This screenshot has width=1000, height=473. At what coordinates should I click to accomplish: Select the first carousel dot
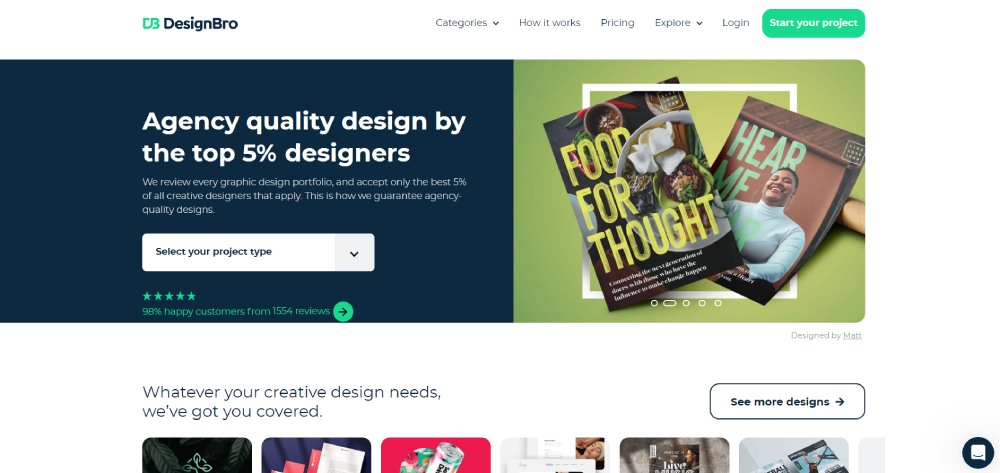point(654,303)
